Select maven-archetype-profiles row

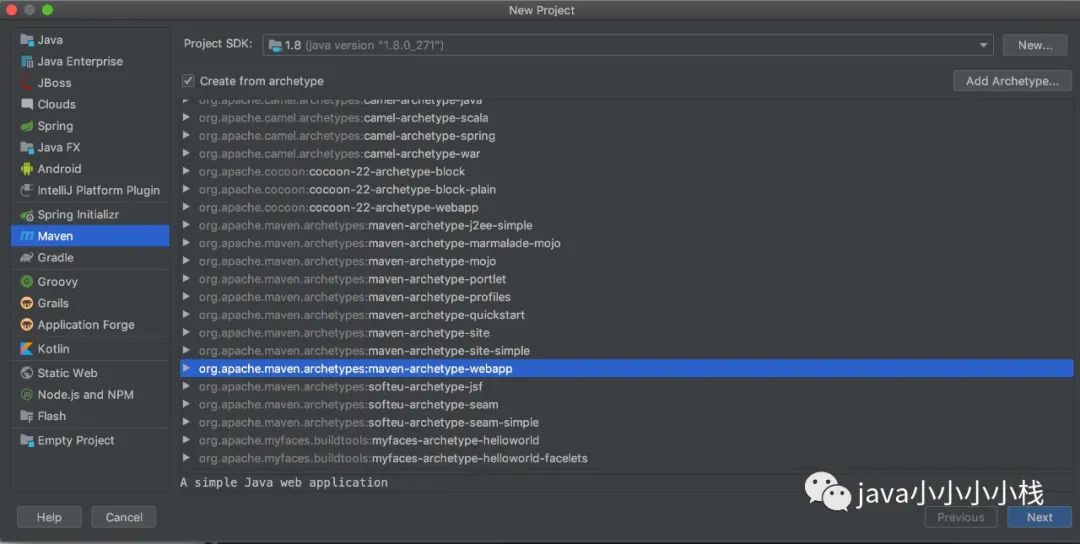pyautogui.click(x=627, y=297)
